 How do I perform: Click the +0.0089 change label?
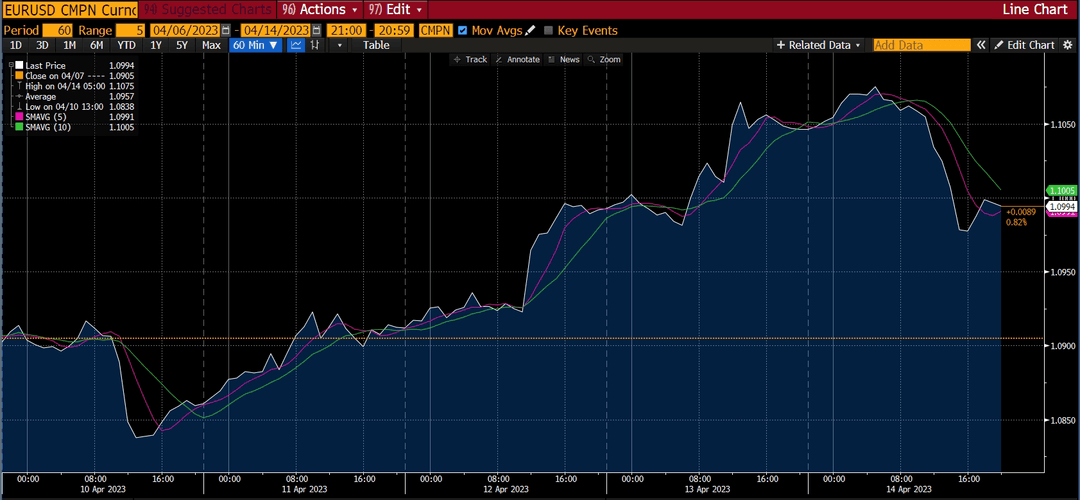pos(1021,212)
